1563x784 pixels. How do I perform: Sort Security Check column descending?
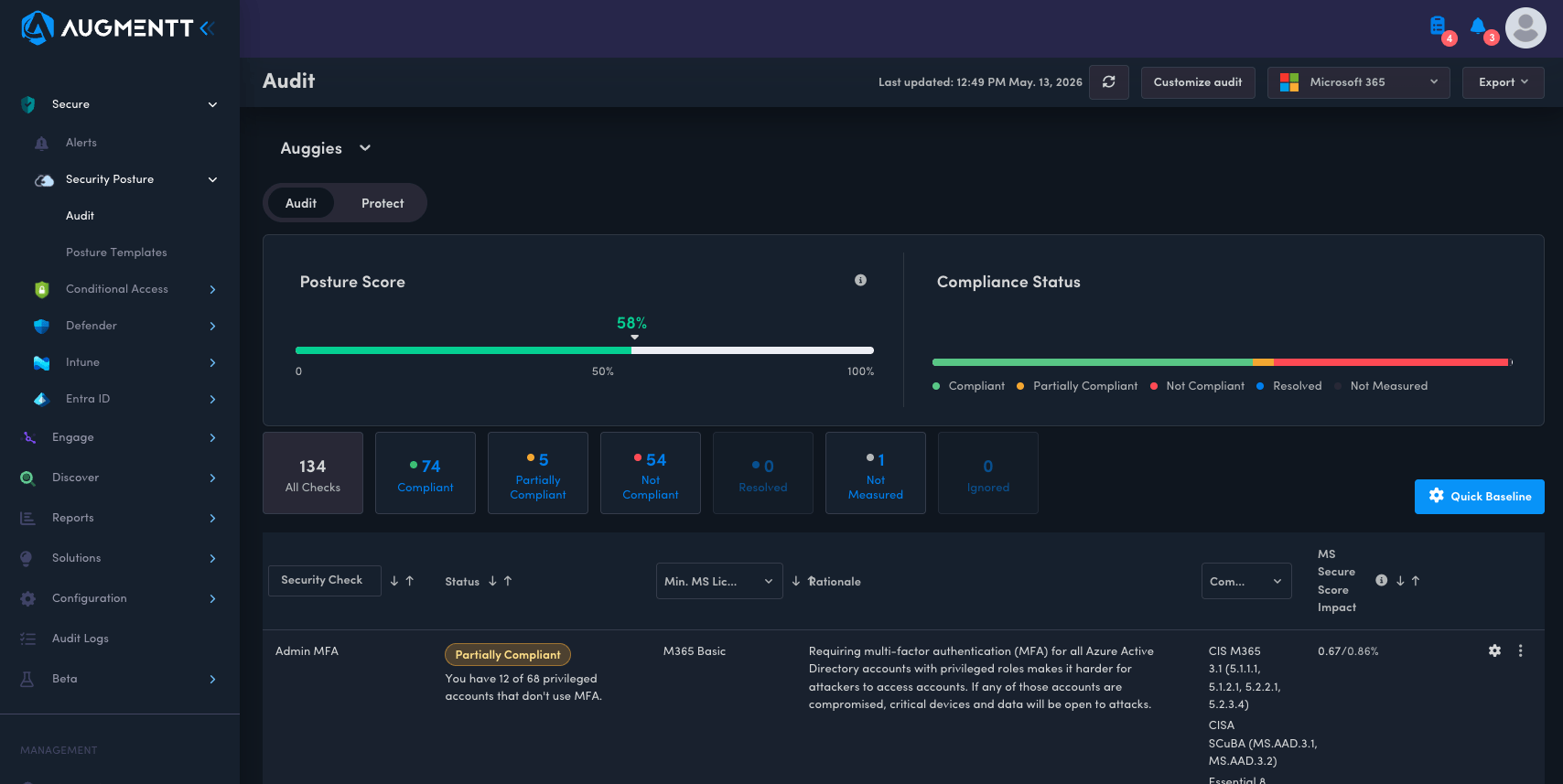coord(394,581)
